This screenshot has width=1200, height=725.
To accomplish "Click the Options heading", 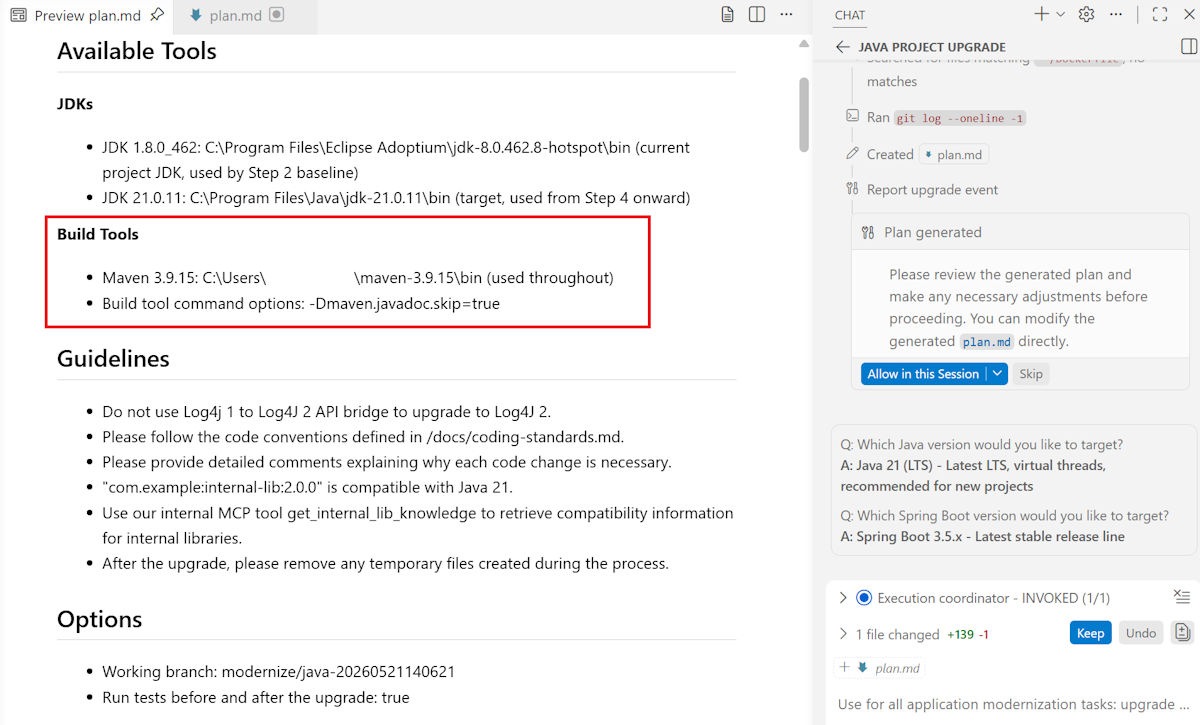I will point(99,619).
